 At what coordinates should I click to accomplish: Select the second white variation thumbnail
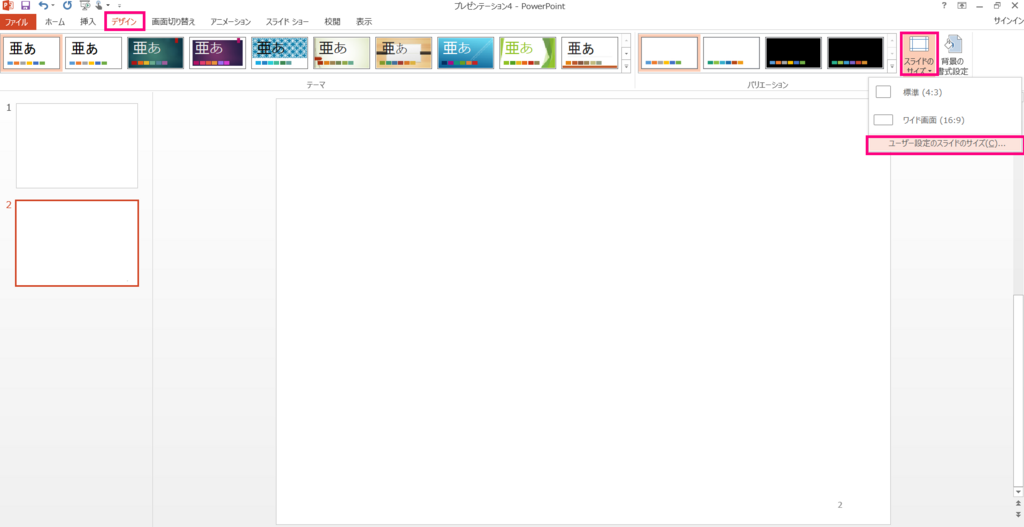click(731, 53)
